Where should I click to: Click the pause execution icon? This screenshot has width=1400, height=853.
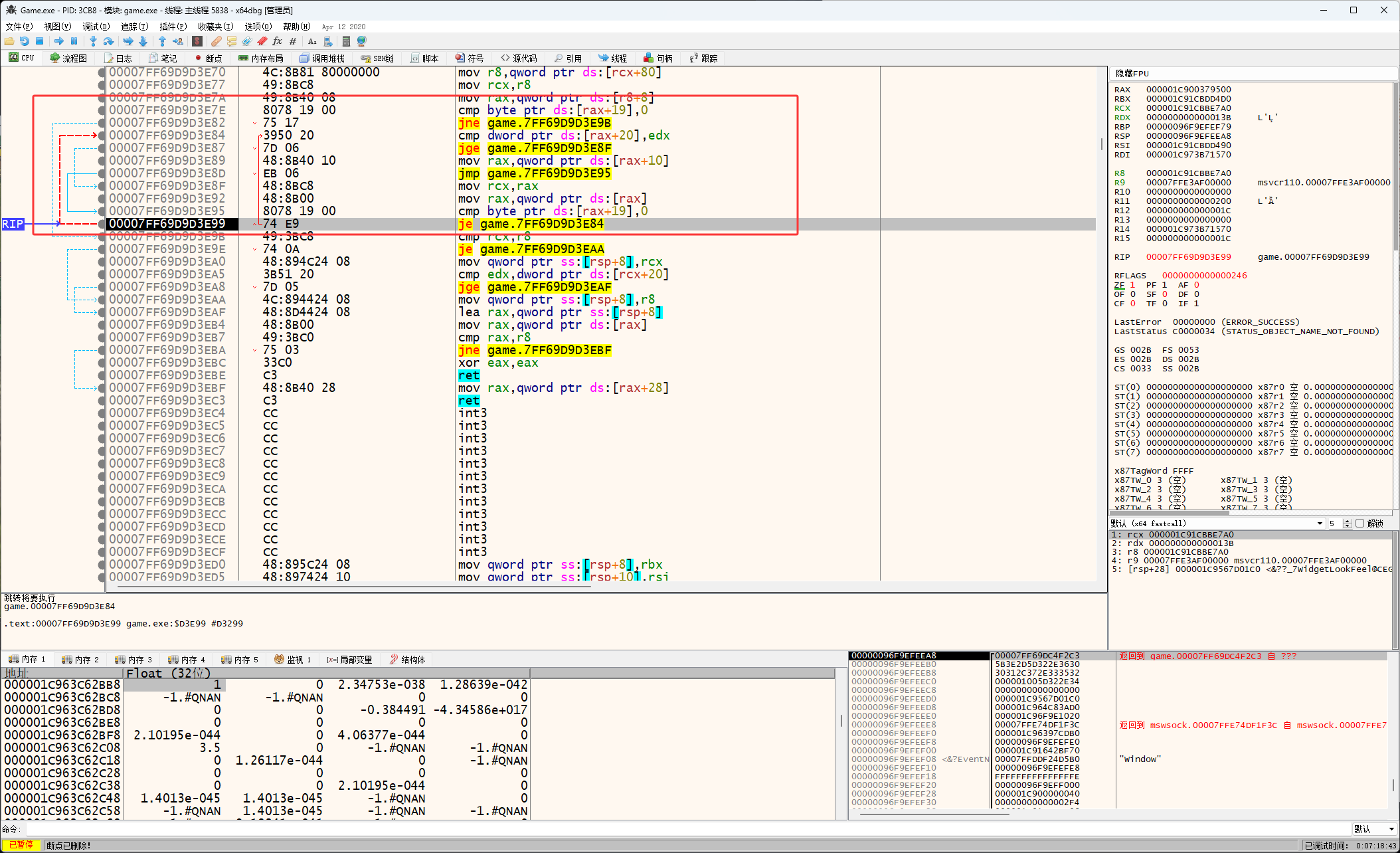(x=74, y=41)
